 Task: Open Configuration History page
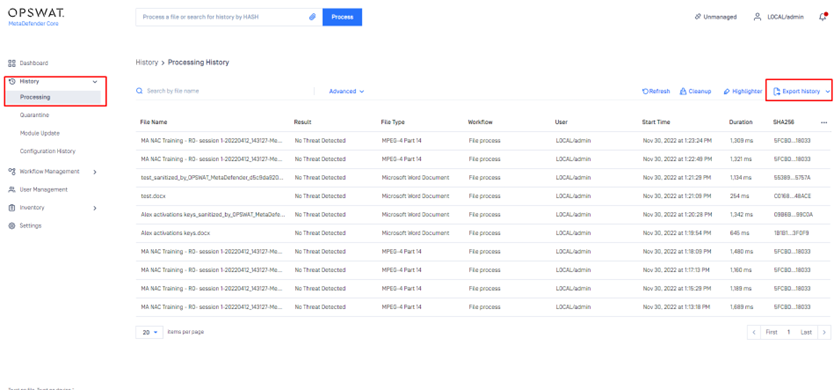click(x=47, y=151)
